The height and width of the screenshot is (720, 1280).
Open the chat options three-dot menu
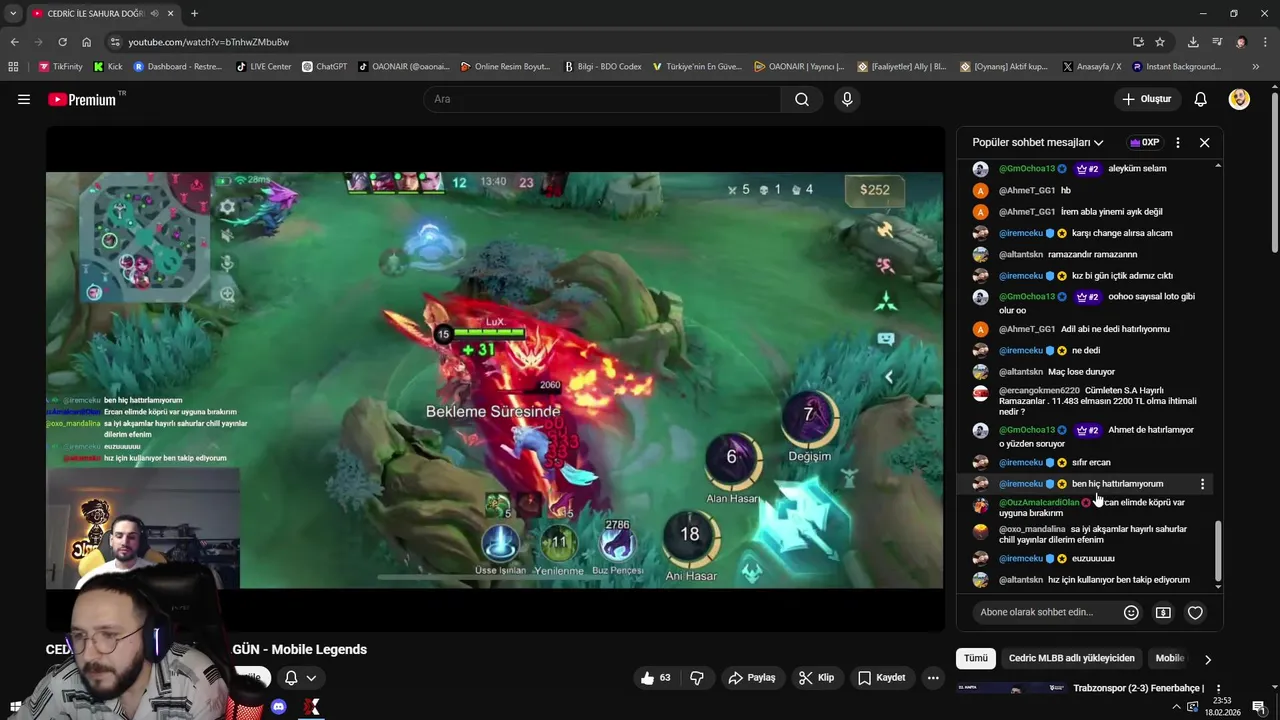tap(1177, 142)
